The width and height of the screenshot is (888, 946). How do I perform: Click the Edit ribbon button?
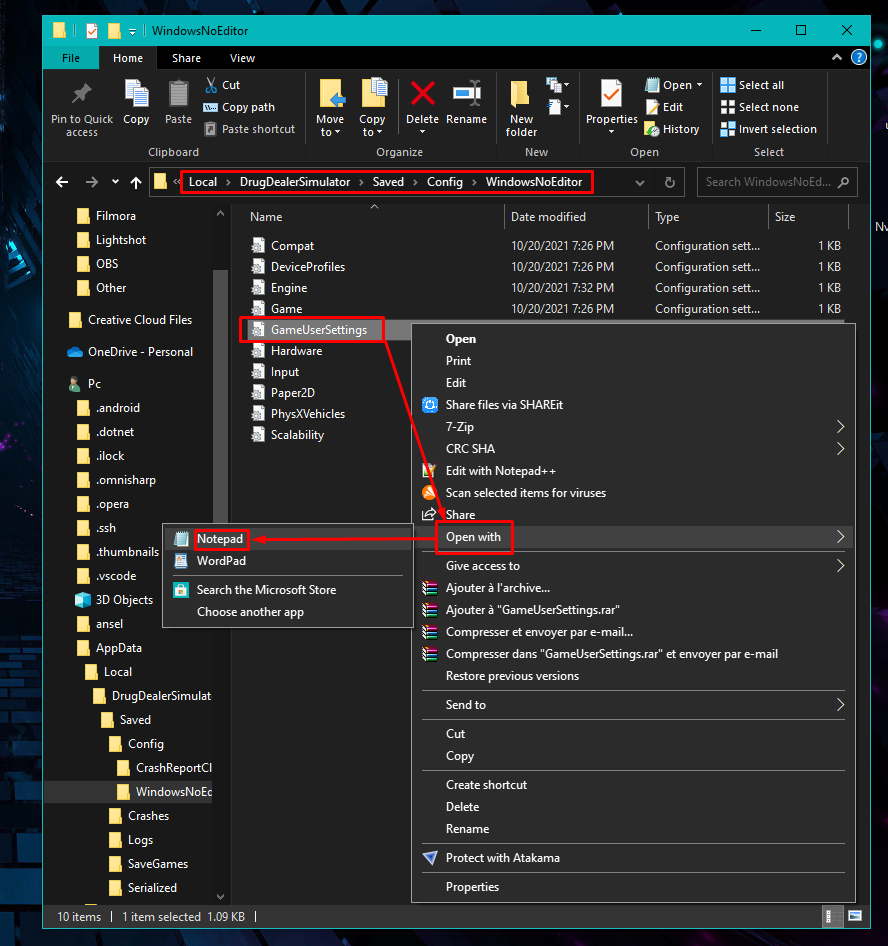point(664,107)
